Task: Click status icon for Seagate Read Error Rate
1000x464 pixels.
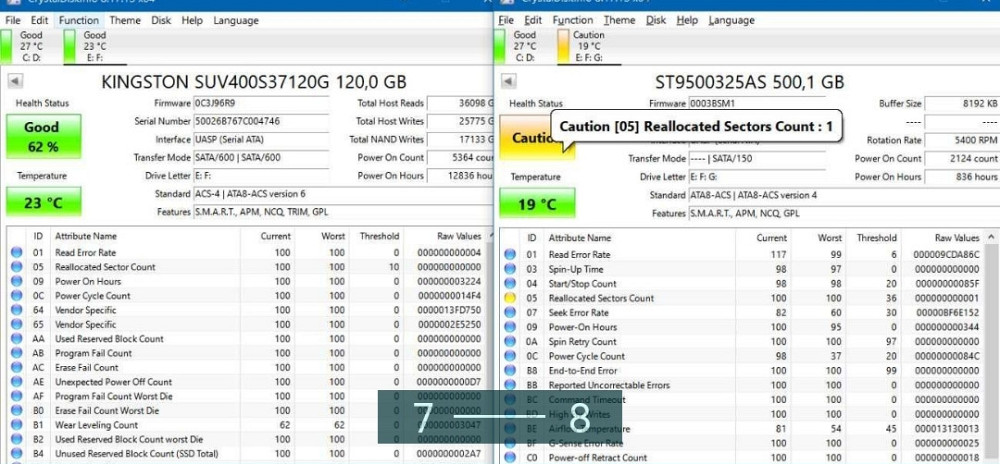Action: pos(510,254)
